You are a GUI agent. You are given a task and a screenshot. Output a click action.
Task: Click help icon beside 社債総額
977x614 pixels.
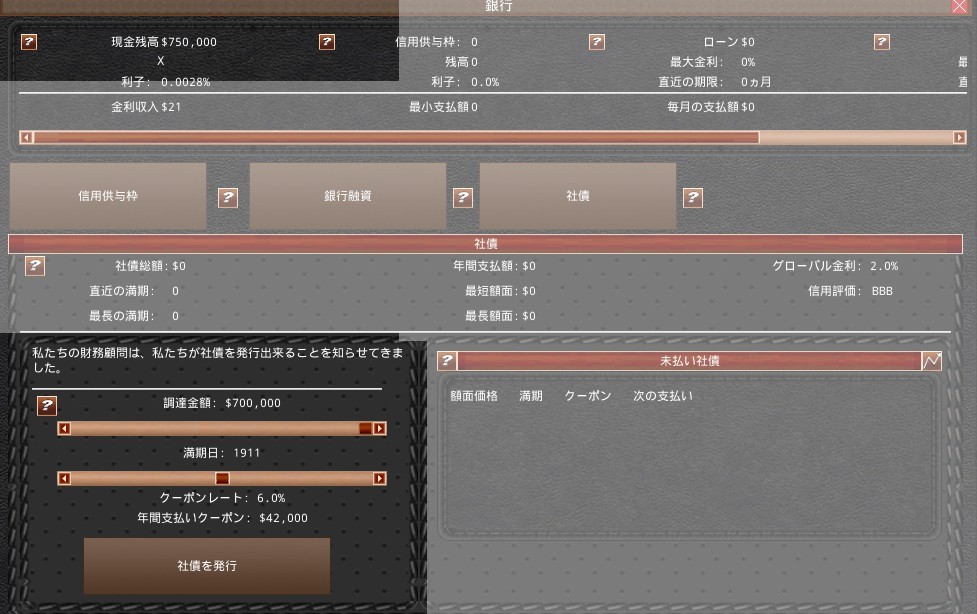(35, 266)
